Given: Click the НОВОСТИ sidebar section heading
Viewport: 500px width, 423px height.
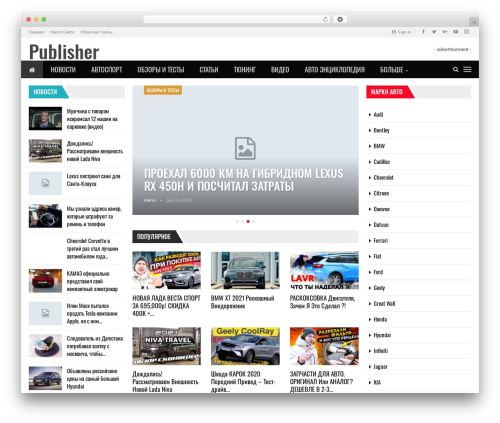Looking at the screenshot, I should pos(45,92).
